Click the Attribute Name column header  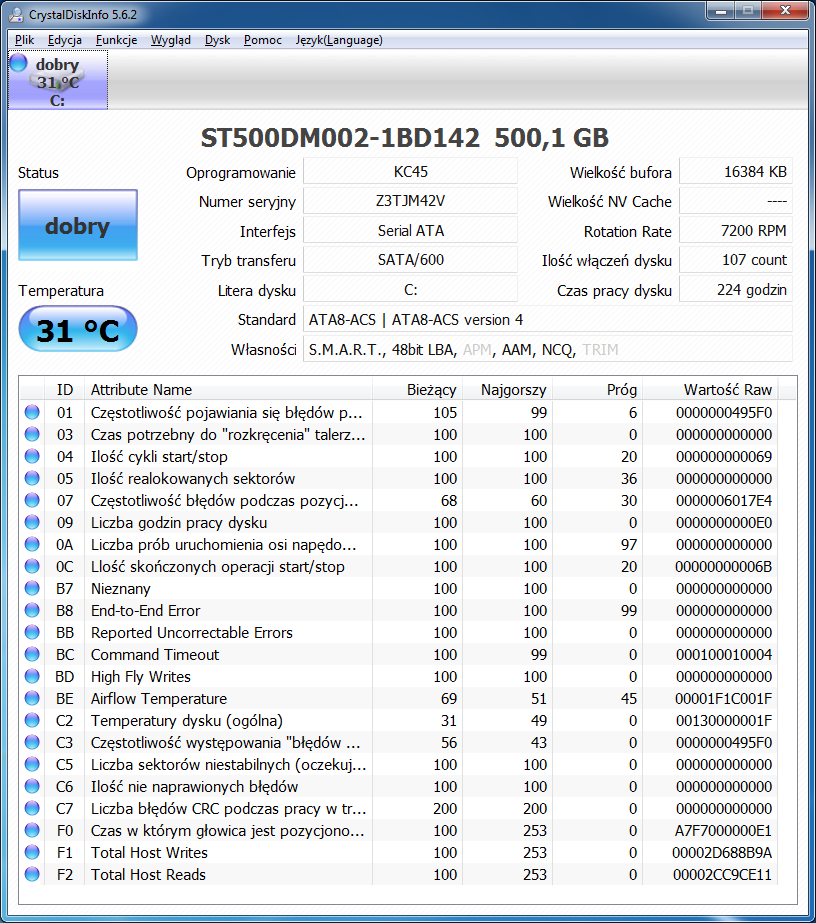[x=228, y=390]
